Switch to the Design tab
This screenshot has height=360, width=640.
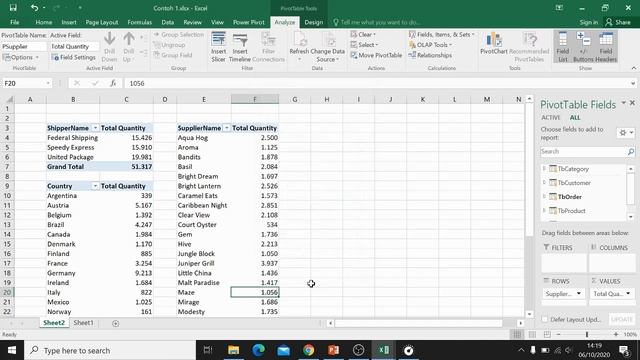pos(313,22)
